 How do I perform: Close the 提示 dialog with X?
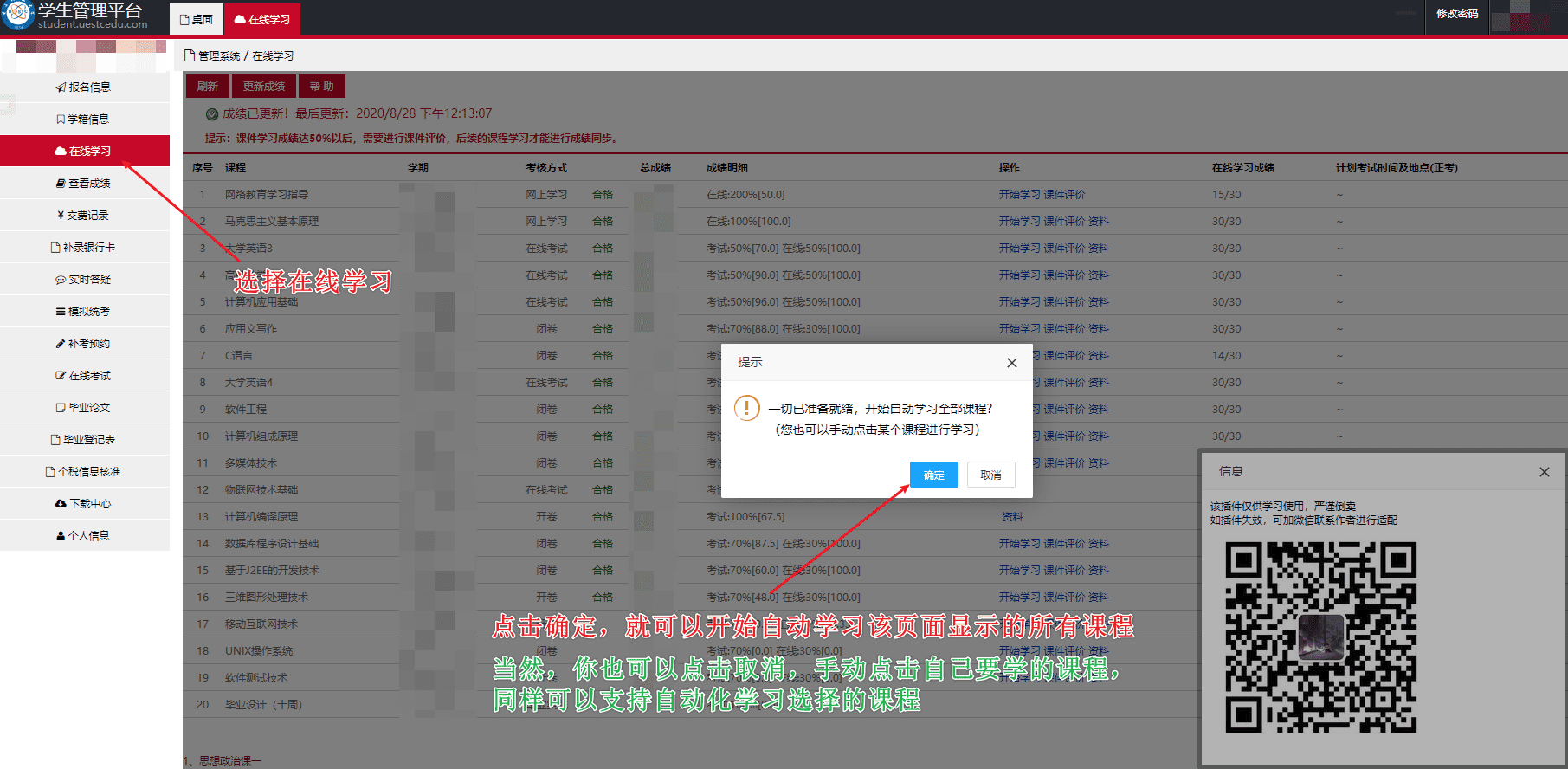(1011, 363)
